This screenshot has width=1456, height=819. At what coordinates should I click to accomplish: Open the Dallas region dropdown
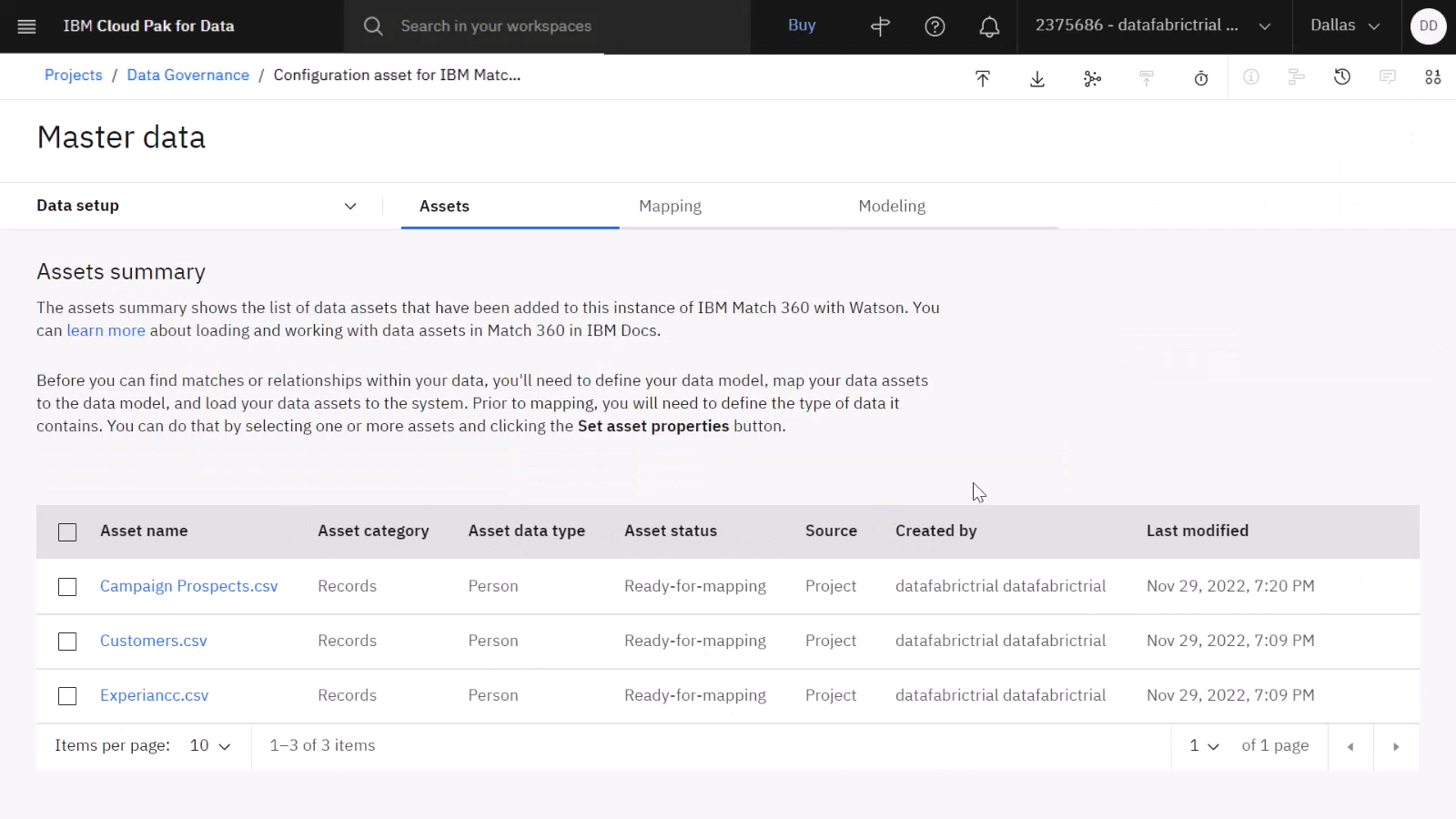(1345, 26)
